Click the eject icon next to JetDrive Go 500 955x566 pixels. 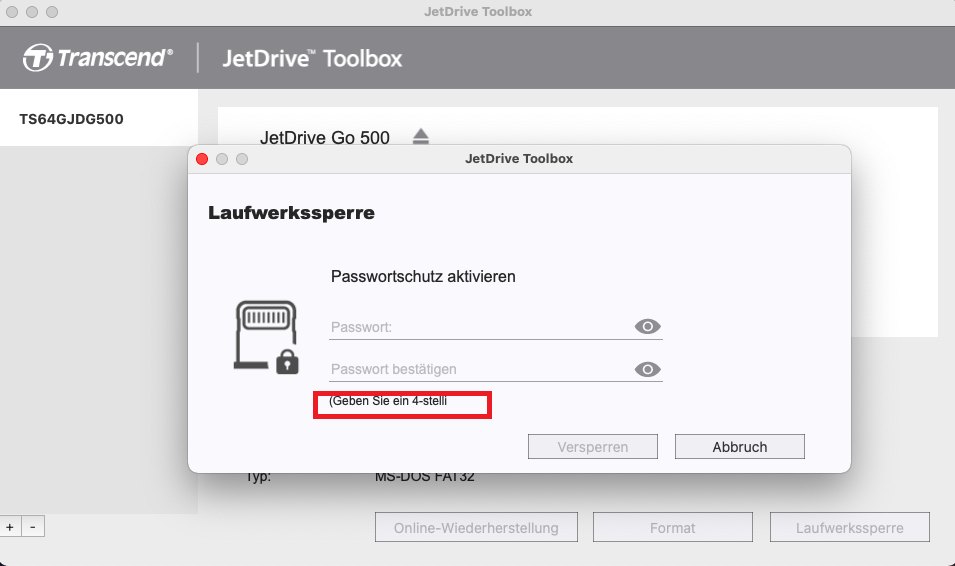[420, 136]
